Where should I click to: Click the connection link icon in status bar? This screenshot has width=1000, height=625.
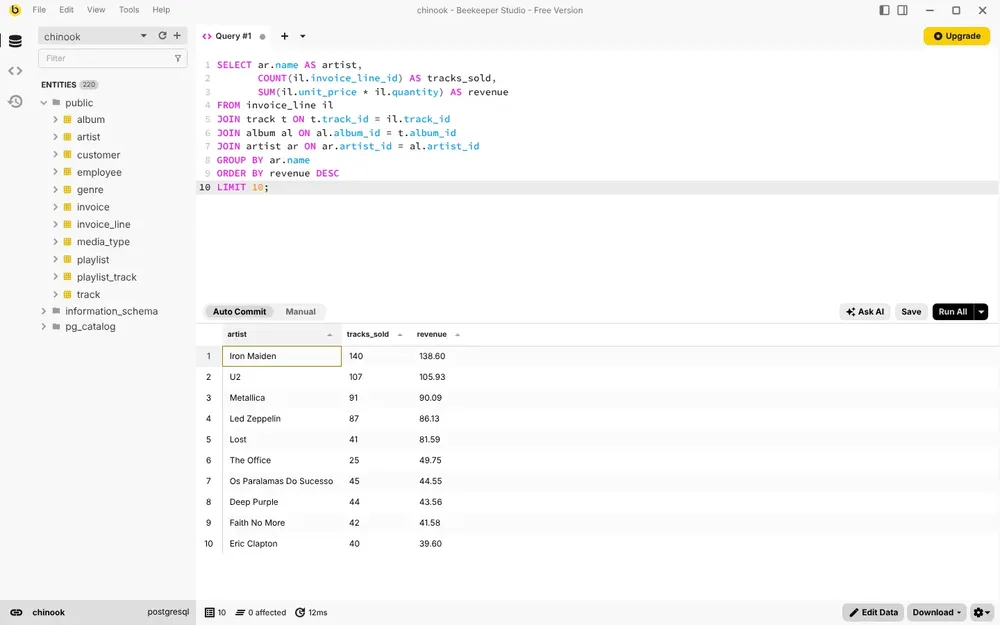17,612
